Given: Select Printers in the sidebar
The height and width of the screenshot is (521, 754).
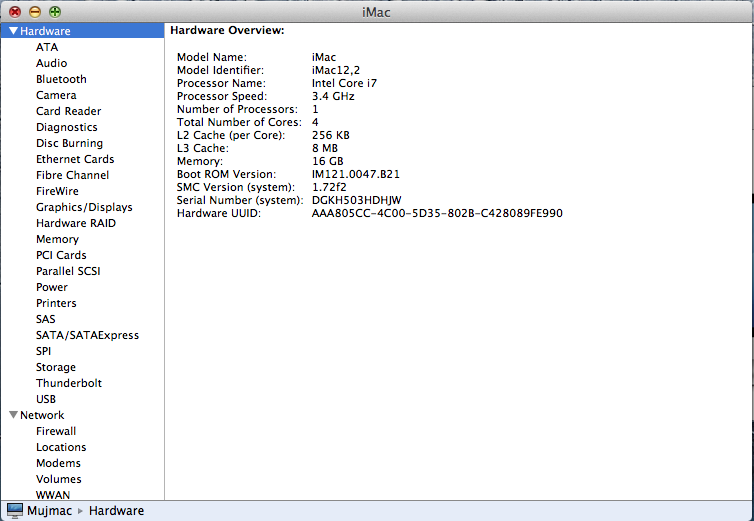Looking at the screenshot, I should coord(56,303).
